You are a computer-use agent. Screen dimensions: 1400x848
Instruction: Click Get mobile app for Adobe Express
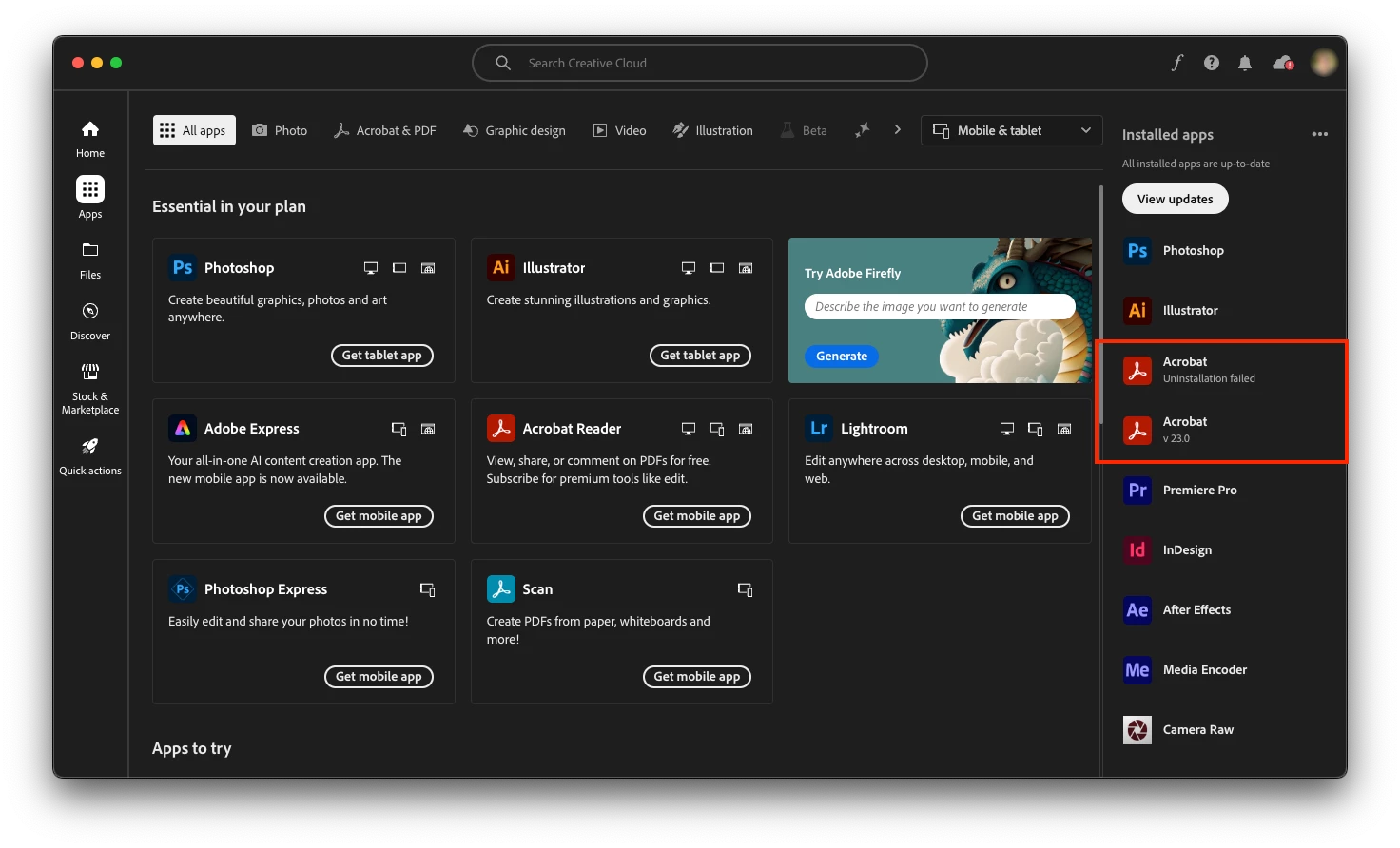click(x=379, y=515)
